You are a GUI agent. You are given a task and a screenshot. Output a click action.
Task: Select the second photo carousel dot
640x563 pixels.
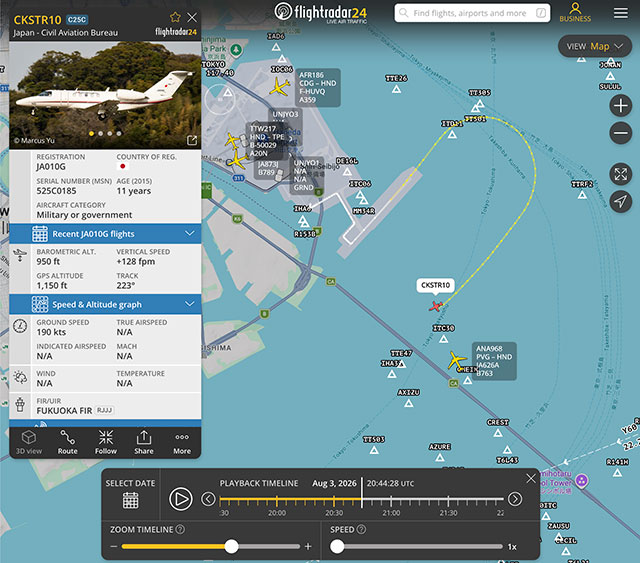pos(100,134)
